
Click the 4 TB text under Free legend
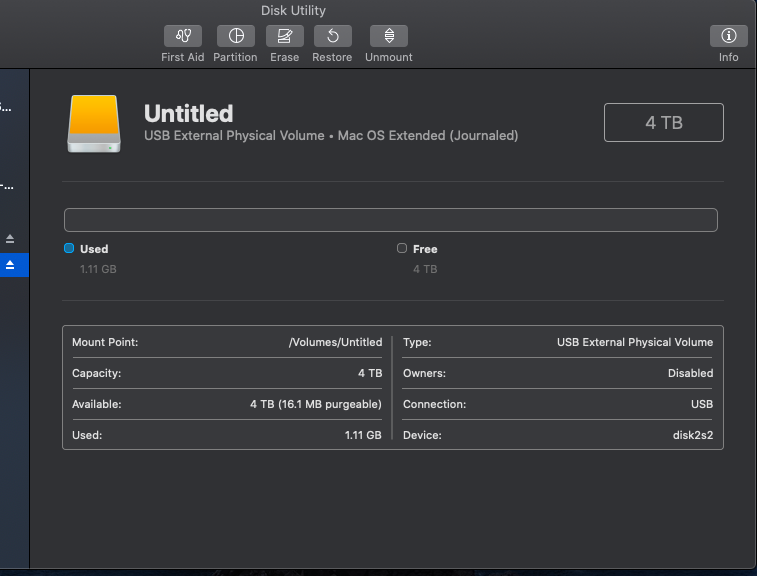click(425, 269)
